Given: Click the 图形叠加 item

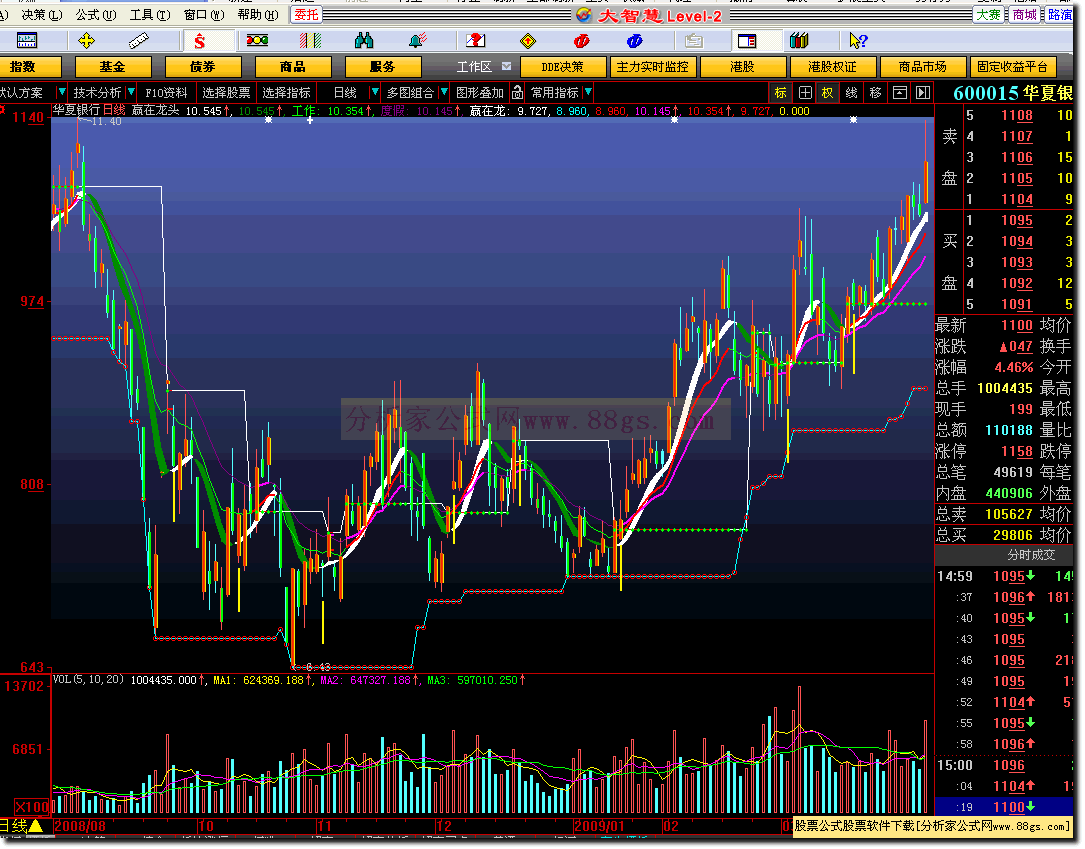Looking at the screenshot, I should tap(480, 93).
